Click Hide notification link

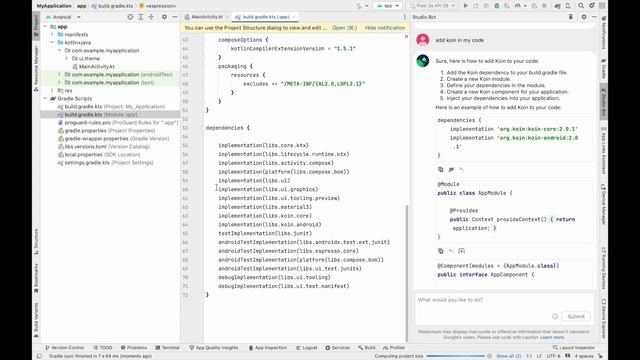(x=385, y=28)
